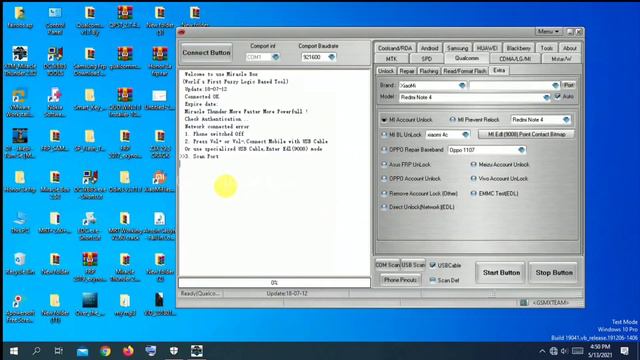Select OPPO Account Unlock radio option

[x=384, y=179]
